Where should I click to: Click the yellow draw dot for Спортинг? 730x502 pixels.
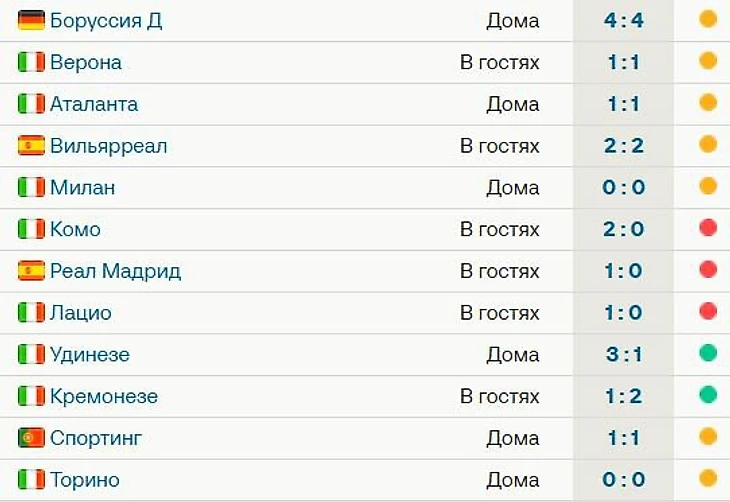pos(708,437)
